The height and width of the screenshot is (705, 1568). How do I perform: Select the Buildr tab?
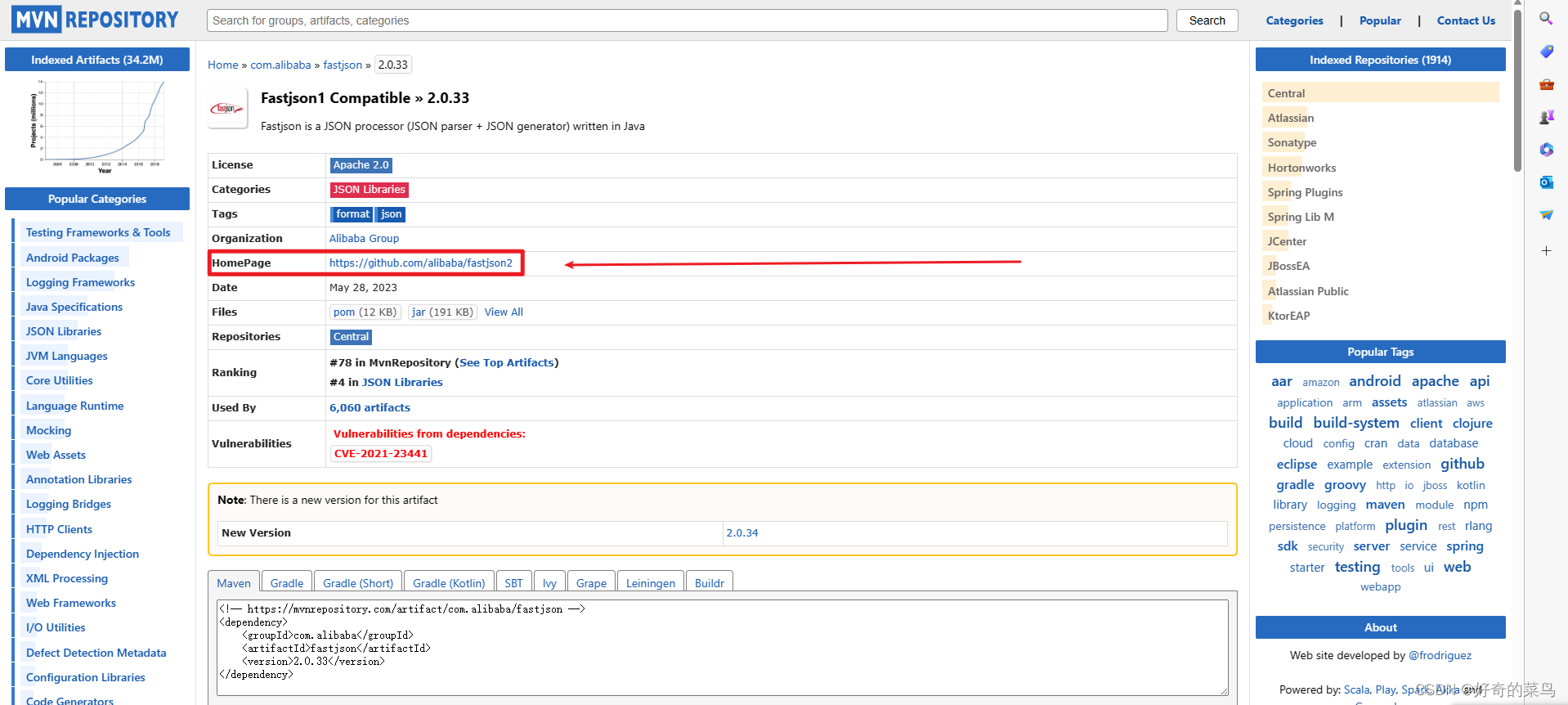709,582
